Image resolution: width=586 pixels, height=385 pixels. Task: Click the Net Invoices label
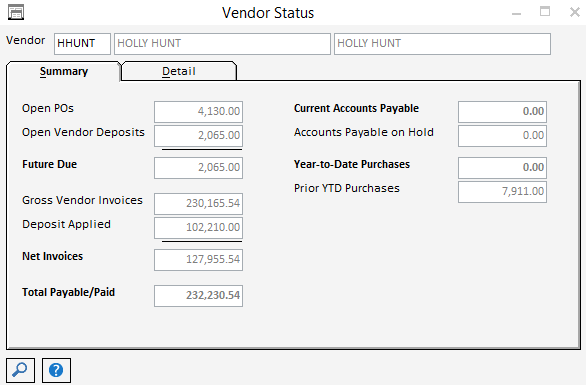click(x=52, y=256)
